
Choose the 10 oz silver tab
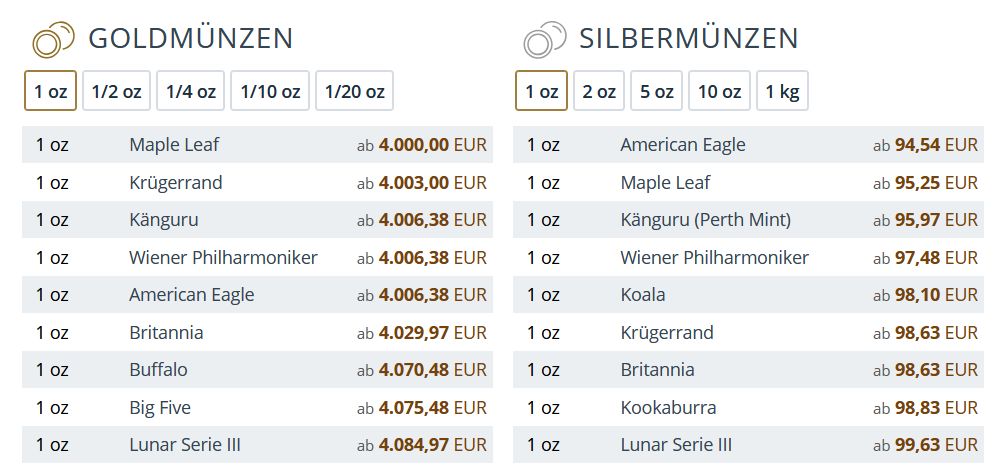719,91
